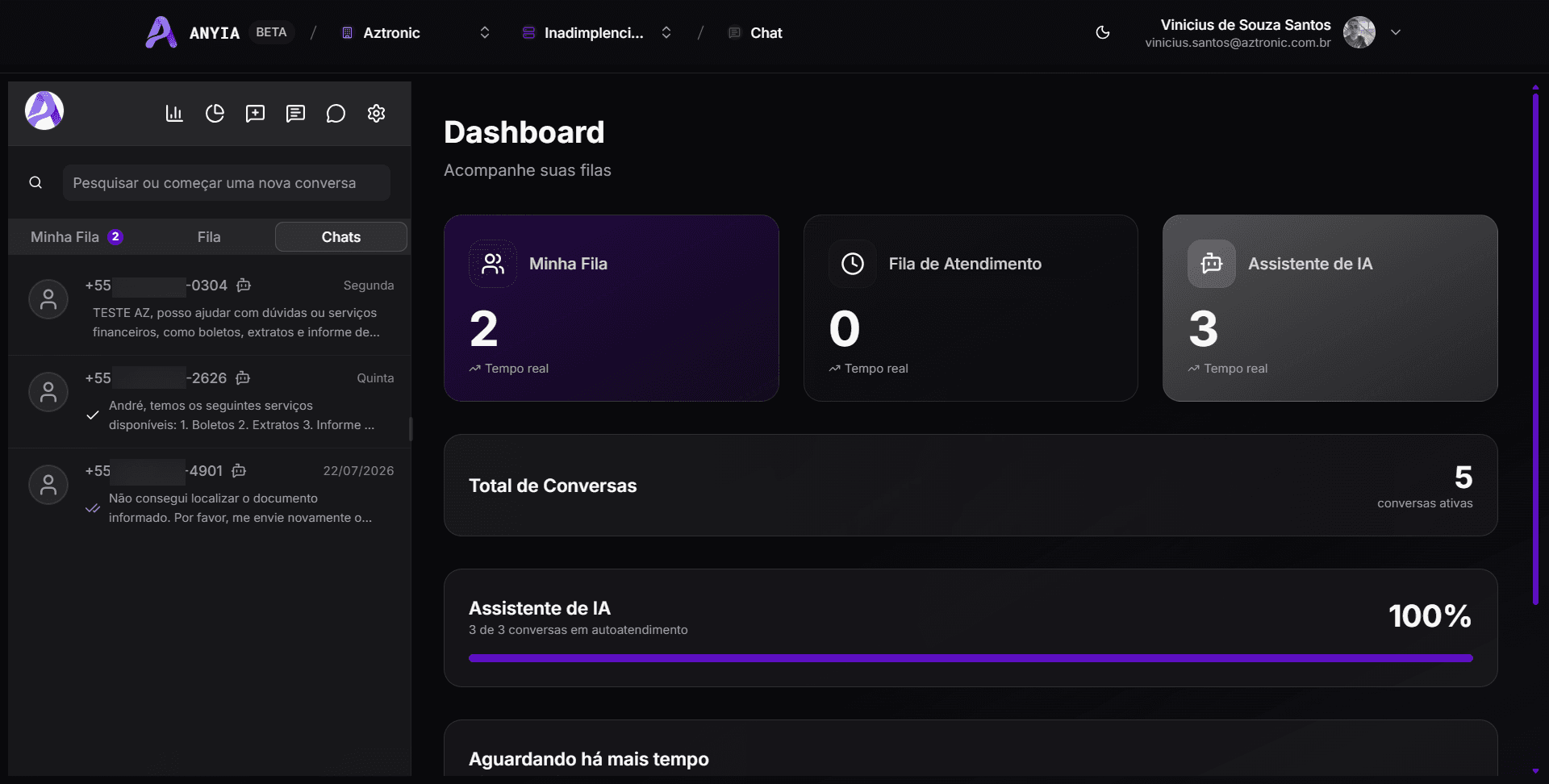This screenshot has height=784, width=1549.
Task: Start a new chat with the plus message icon
Action: coord(255,114)
